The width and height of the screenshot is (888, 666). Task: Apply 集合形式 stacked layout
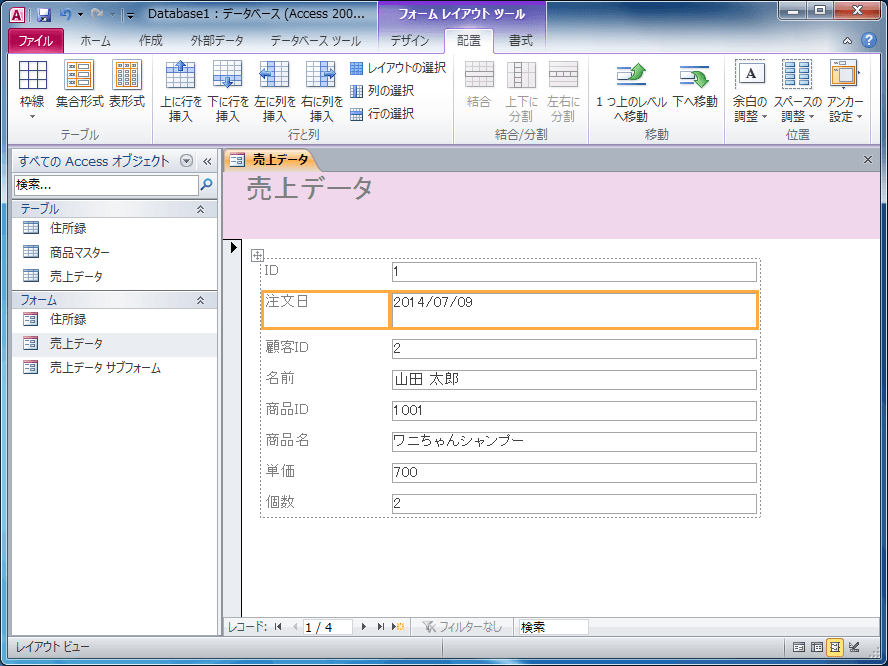(x=79, y=84)
